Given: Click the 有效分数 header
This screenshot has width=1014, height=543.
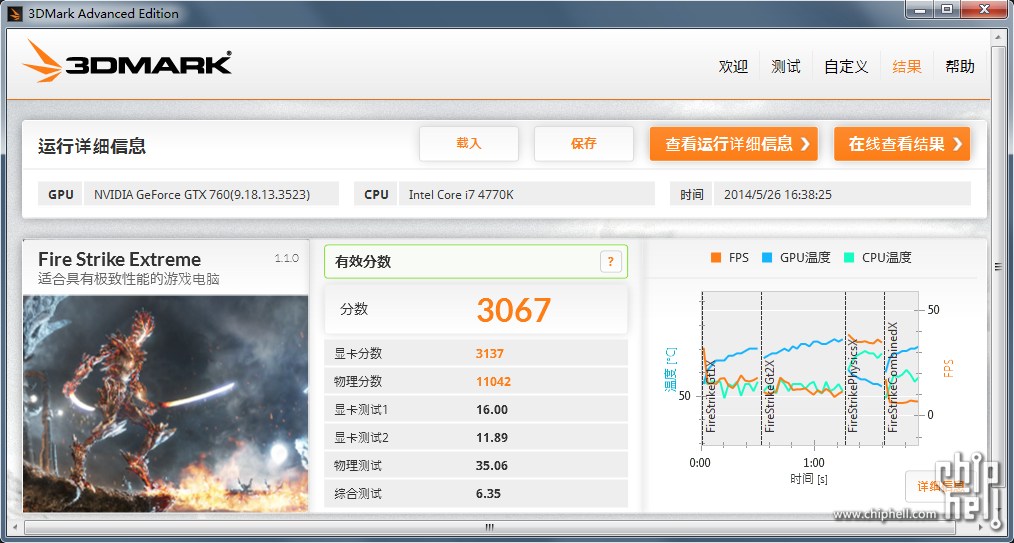Looking at the screenshot, I should click(363, 262).
